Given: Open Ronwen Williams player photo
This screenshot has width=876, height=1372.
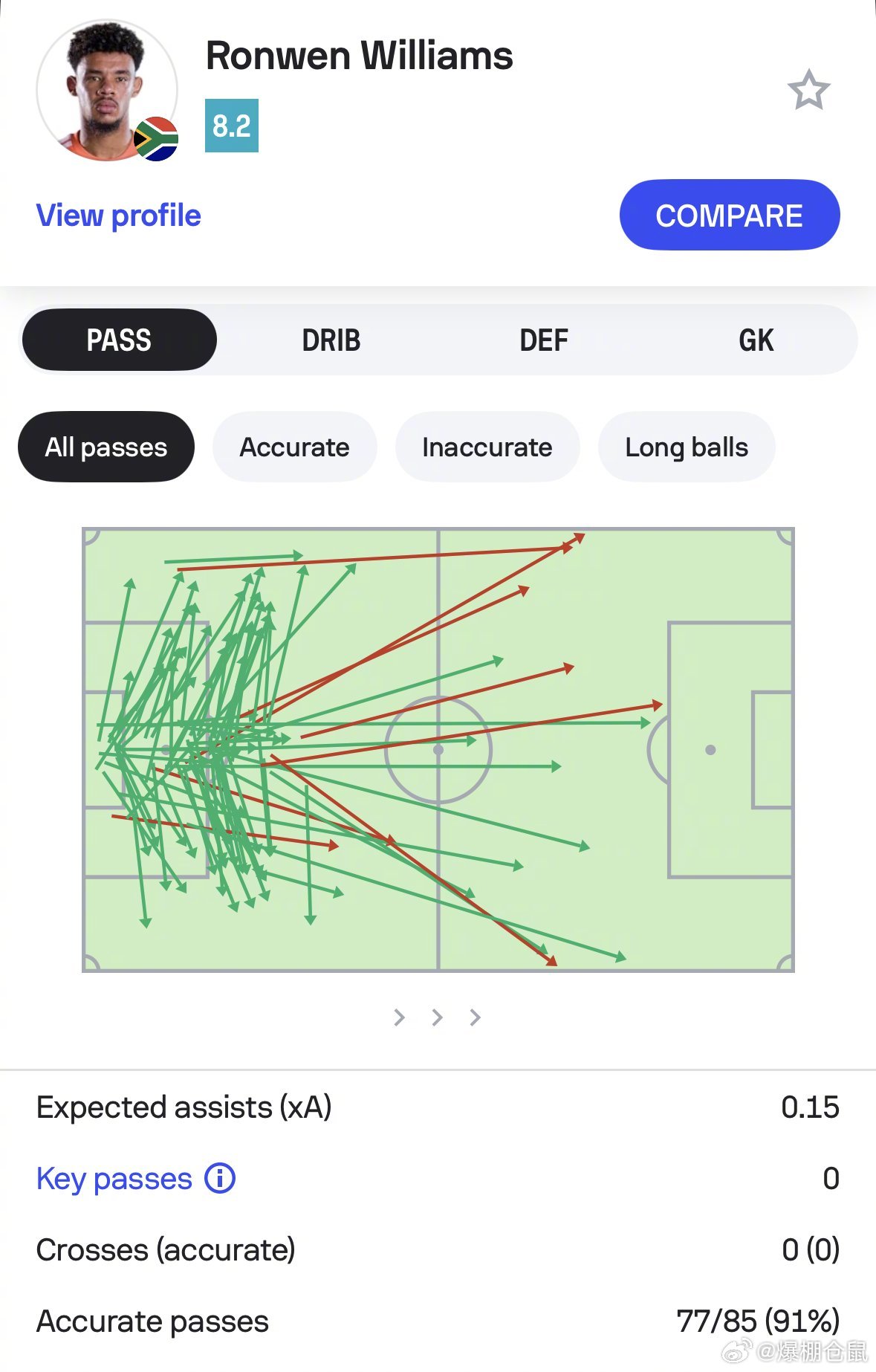Looking at the screenshot, I should 107,90.
